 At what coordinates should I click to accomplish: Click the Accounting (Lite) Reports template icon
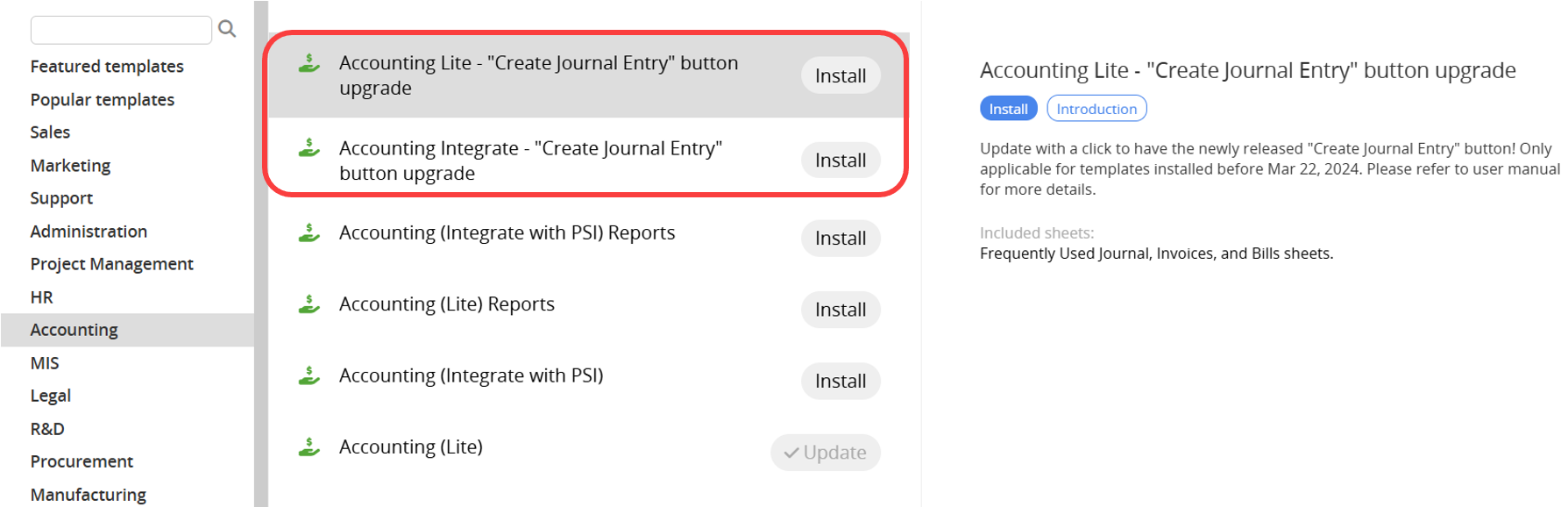point(309,304)
